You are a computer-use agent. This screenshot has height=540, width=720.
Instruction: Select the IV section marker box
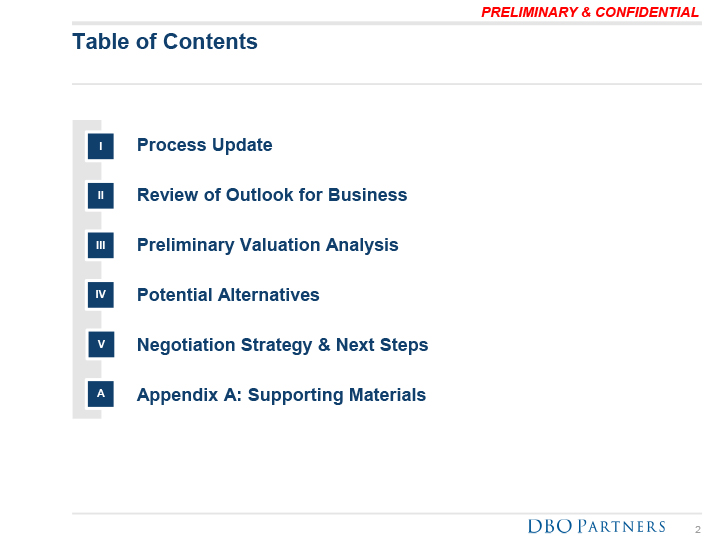100,296
